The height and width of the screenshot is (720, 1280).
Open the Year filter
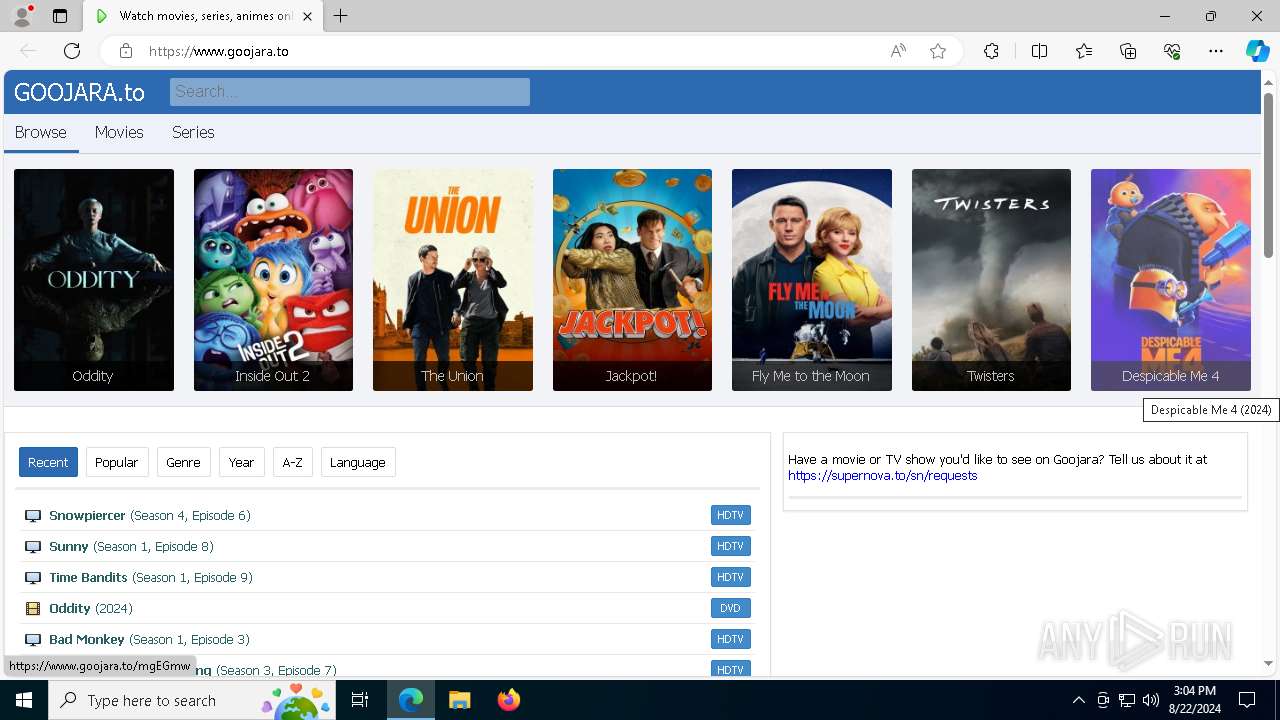241,462
